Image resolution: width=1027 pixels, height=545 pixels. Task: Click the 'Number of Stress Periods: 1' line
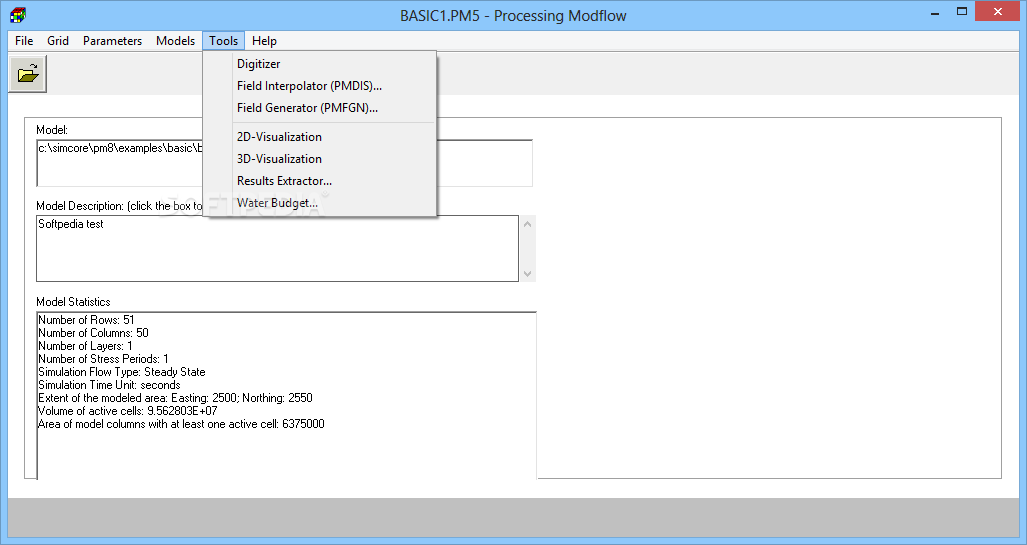pyautogui.click(x=103, y=359)
